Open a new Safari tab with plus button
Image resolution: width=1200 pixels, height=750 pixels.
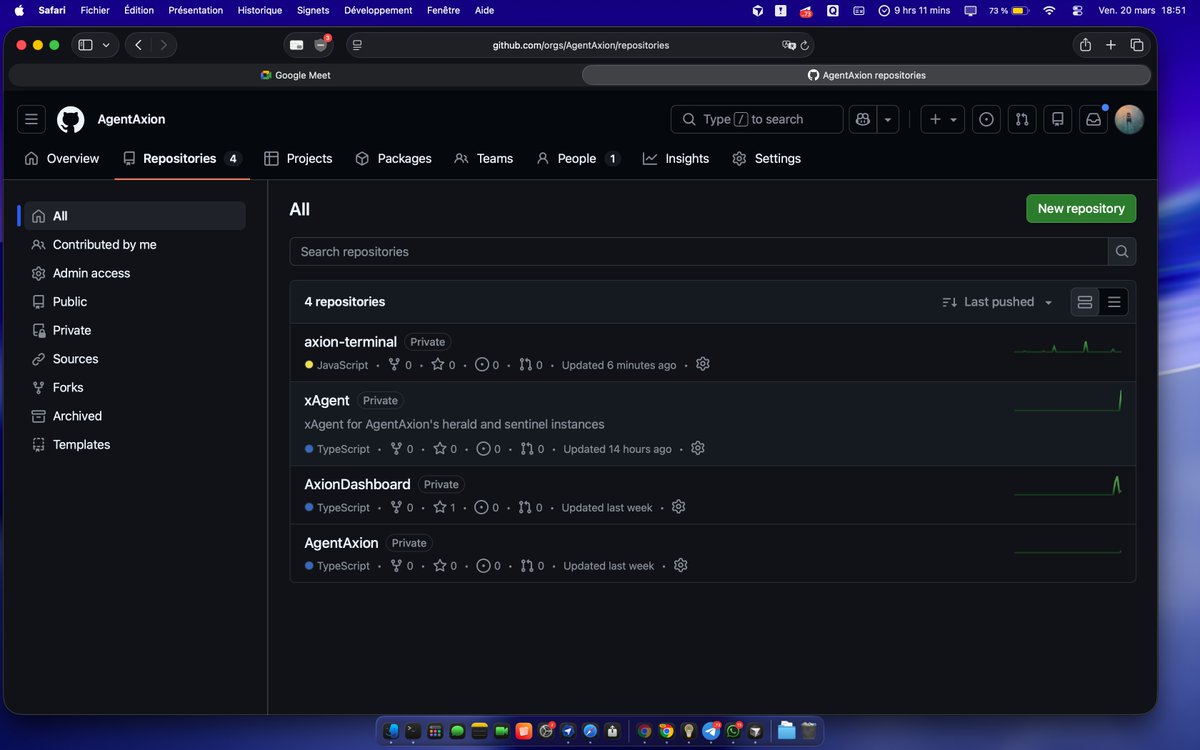[1111, 45]
